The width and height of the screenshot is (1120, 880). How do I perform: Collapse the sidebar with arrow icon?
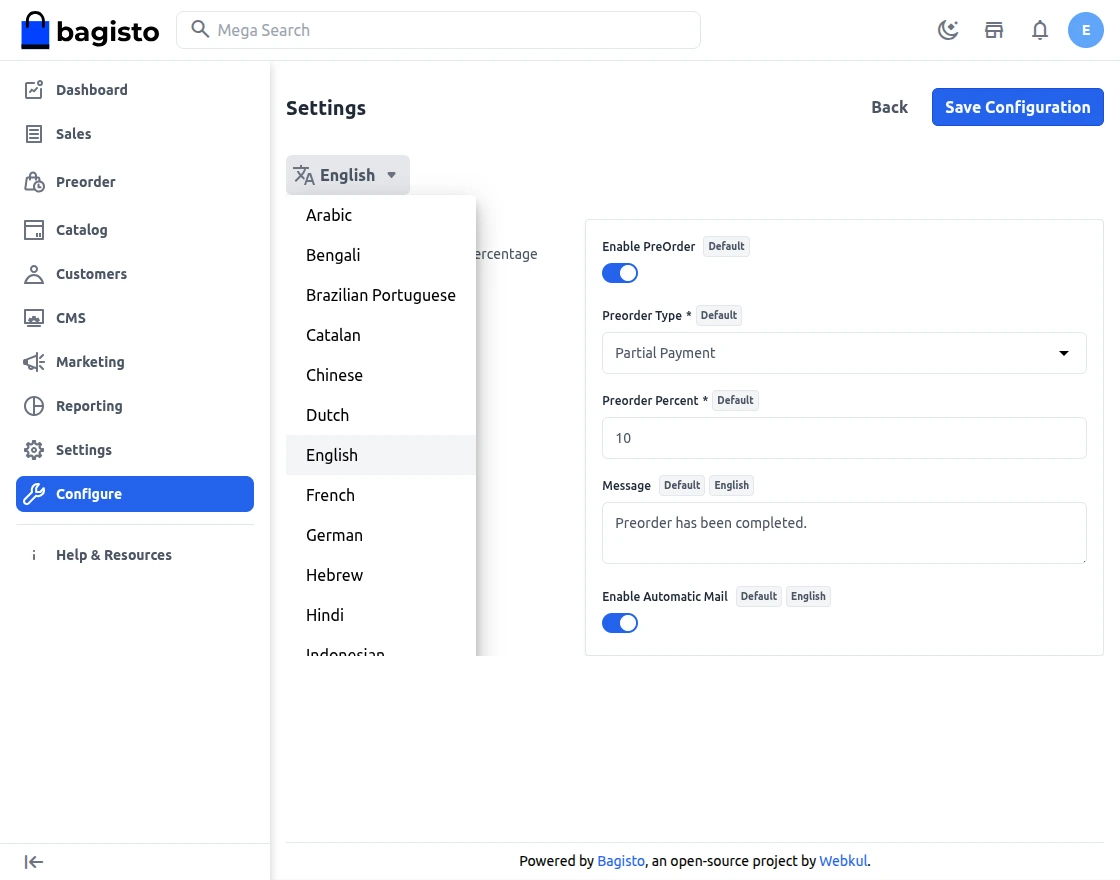click(x=34, y=862)
